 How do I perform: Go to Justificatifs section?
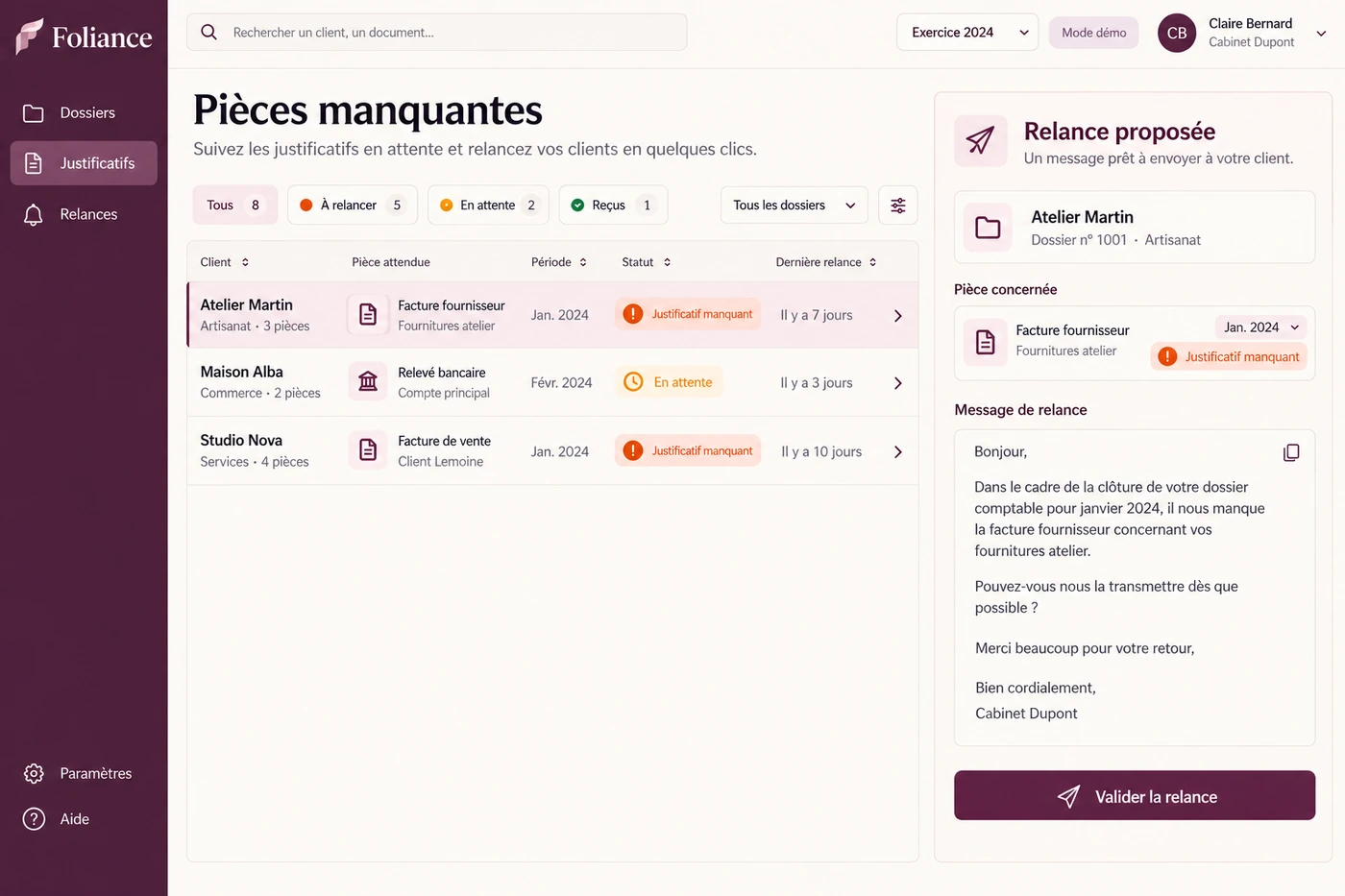point(84,163)
